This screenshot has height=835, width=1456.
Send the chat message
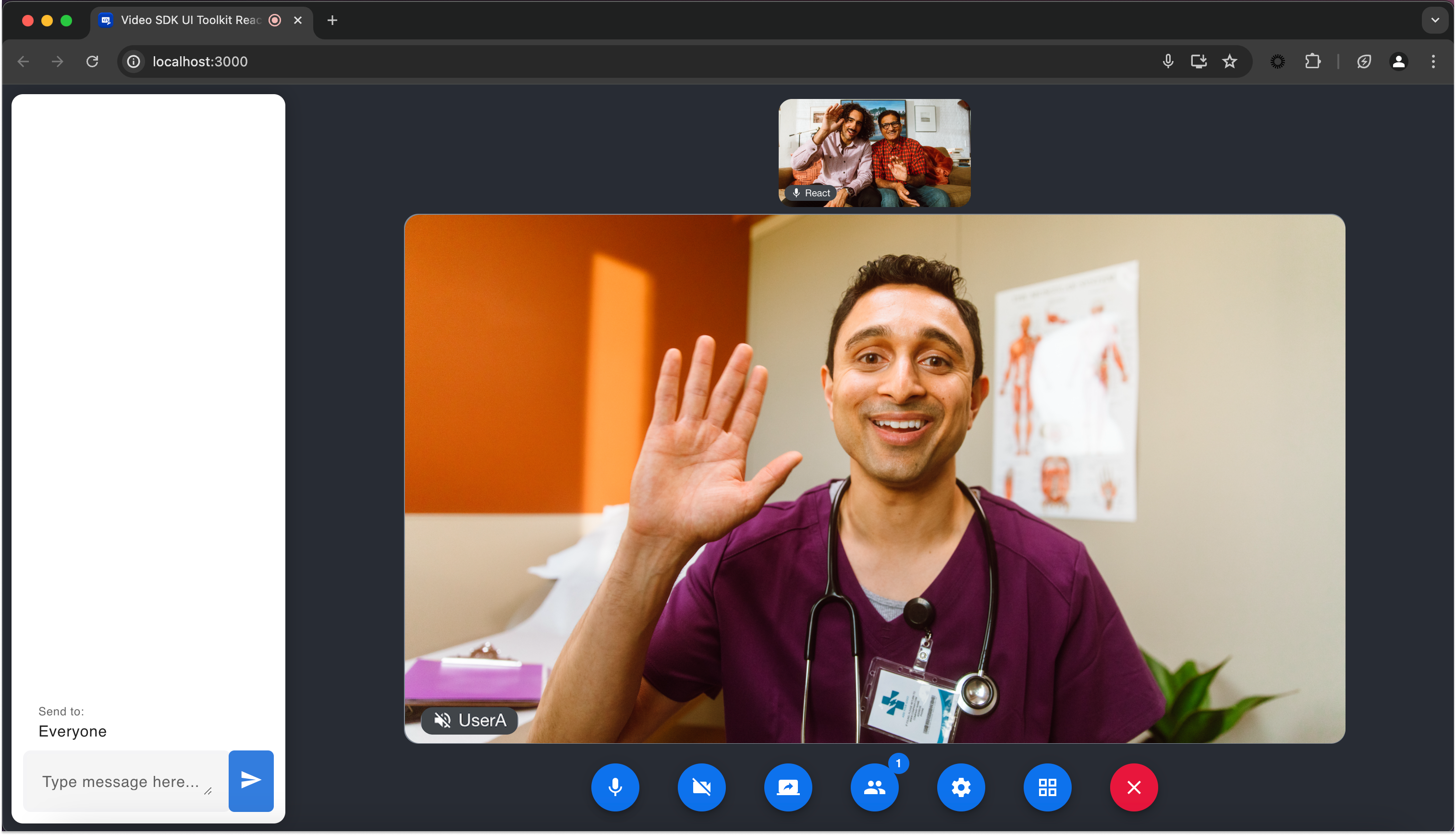click(250, 781)
